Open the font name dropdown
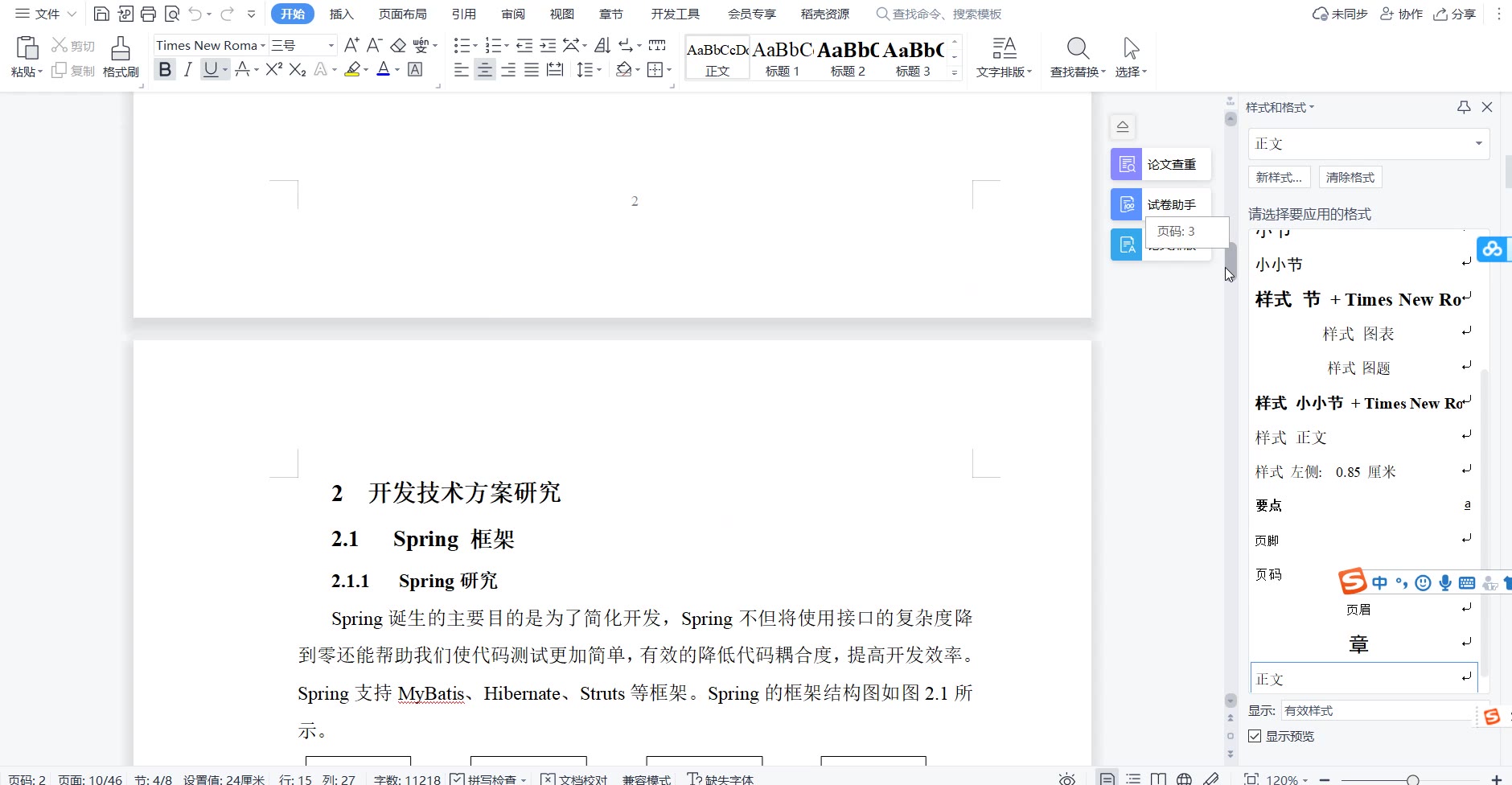 click(262, 46)
